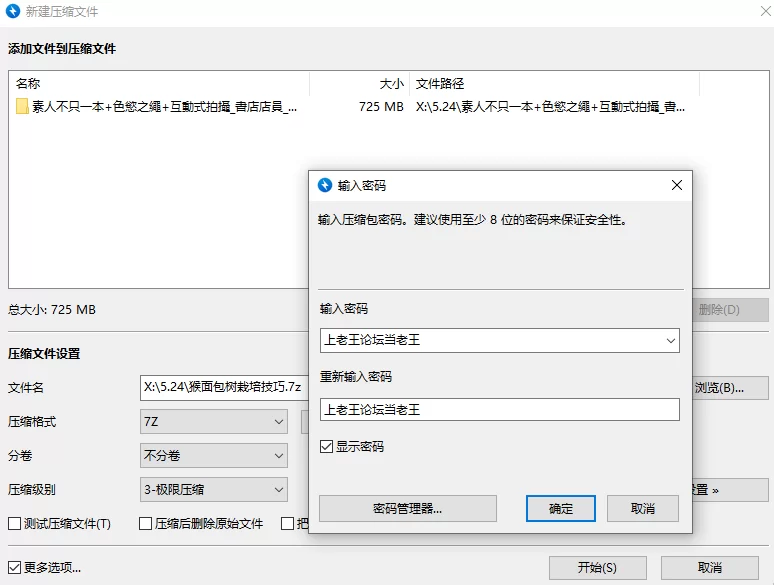Close the 新建压缩文件 window
774x585 pixels.
(x=766, y=11)
